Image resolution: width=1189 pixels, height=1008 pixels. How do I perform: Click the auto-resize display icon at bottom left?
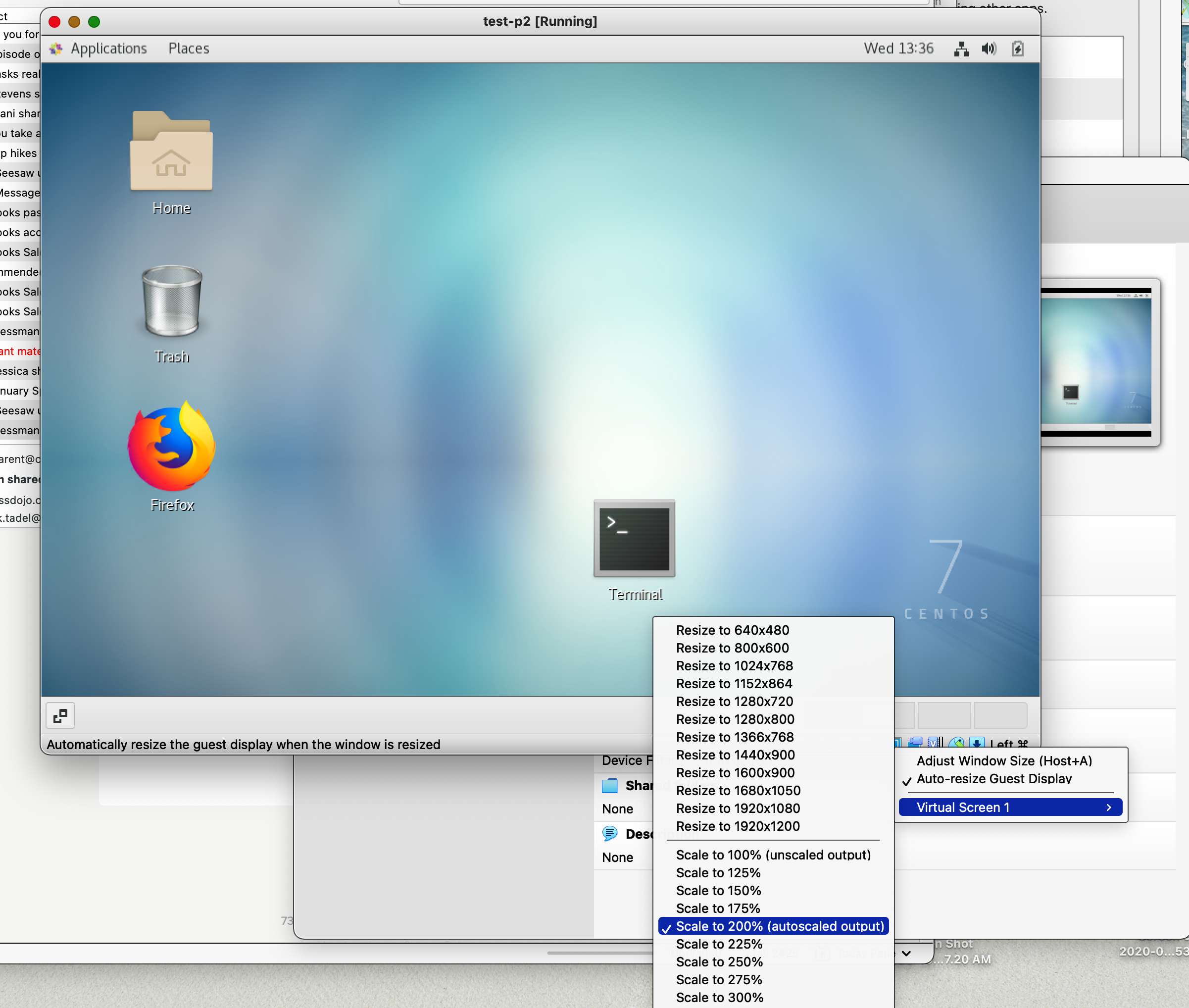tap(60, 715)
